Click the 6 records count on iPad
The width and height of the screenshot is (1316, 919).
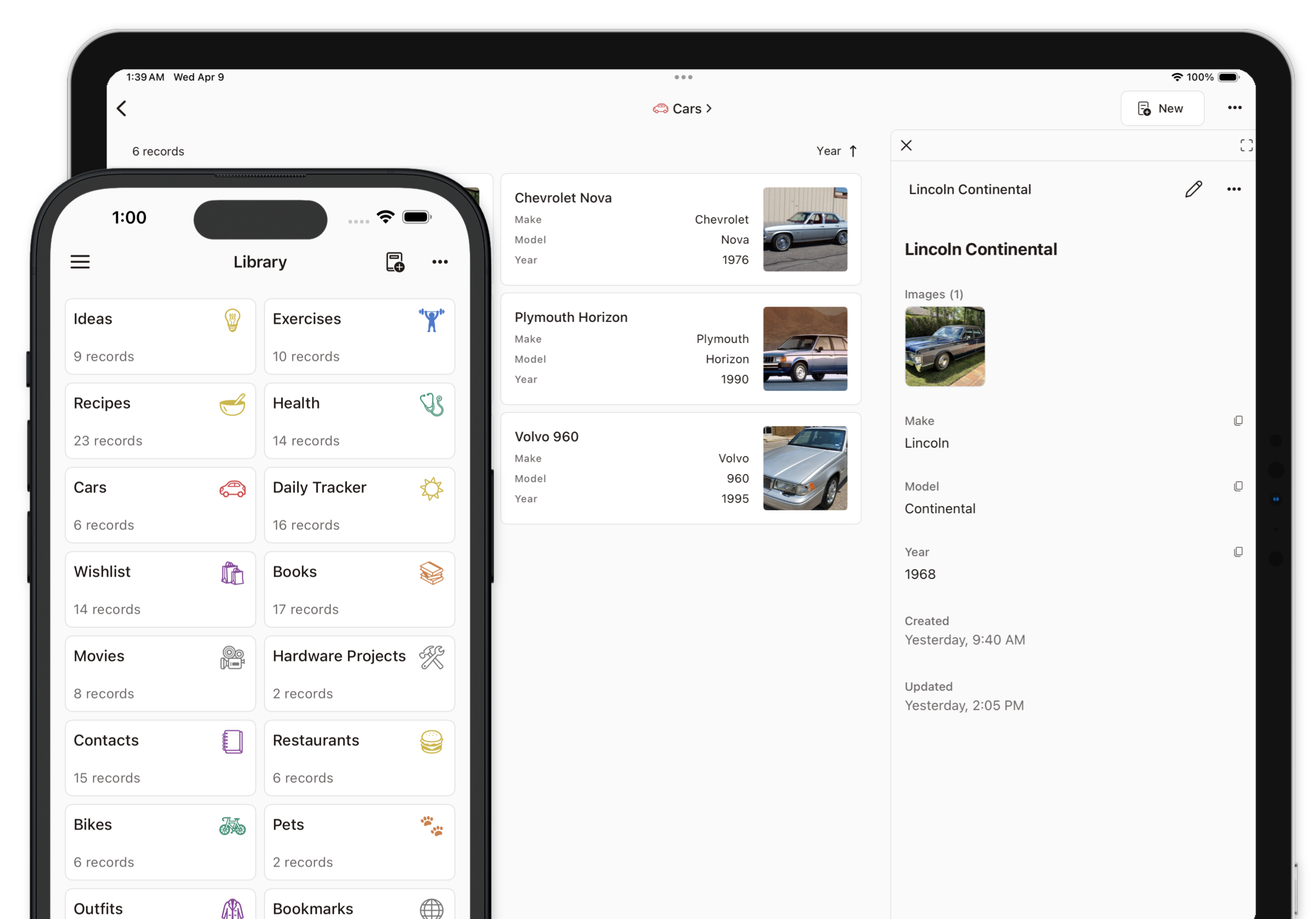click(158, 152)
